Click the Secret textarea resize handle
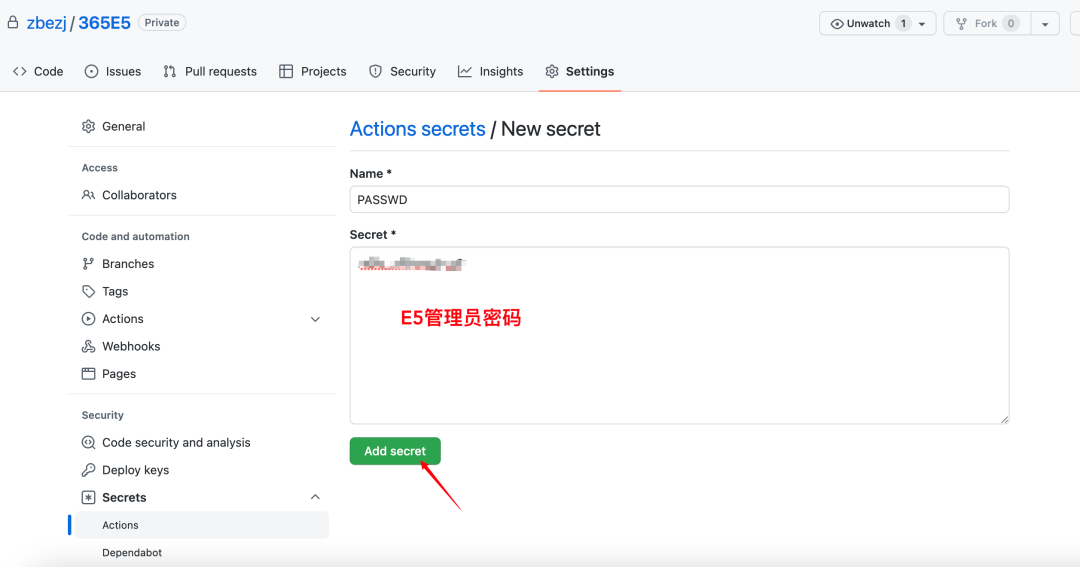 point(1004,419)
